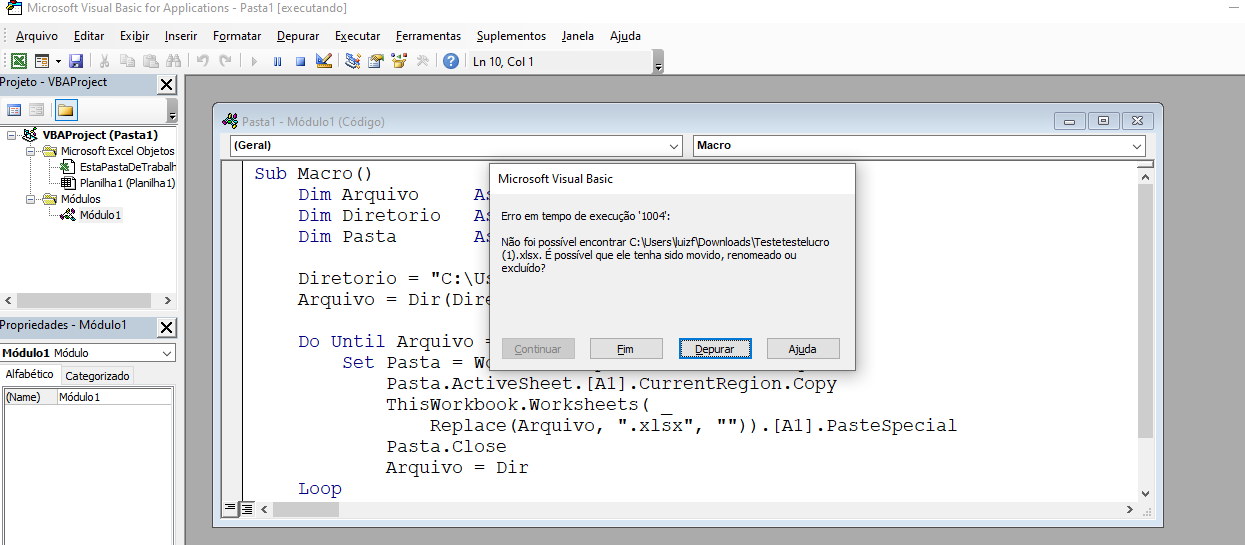Open the Insert object dropdown arrow
Viewport: 1245px width, 545px height.
[x=58, y=61]
